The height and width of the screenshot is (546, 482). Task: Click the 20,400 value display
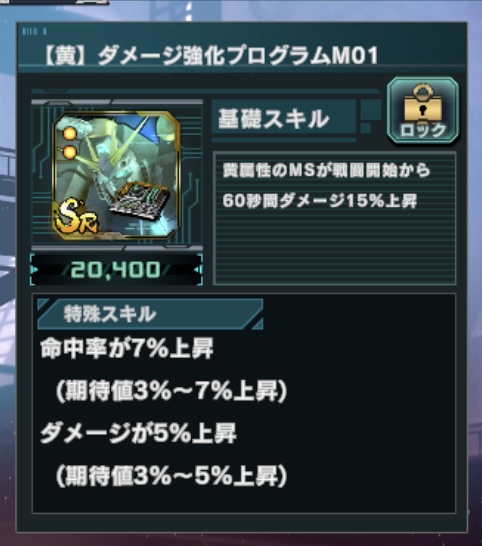click(116, 270)
